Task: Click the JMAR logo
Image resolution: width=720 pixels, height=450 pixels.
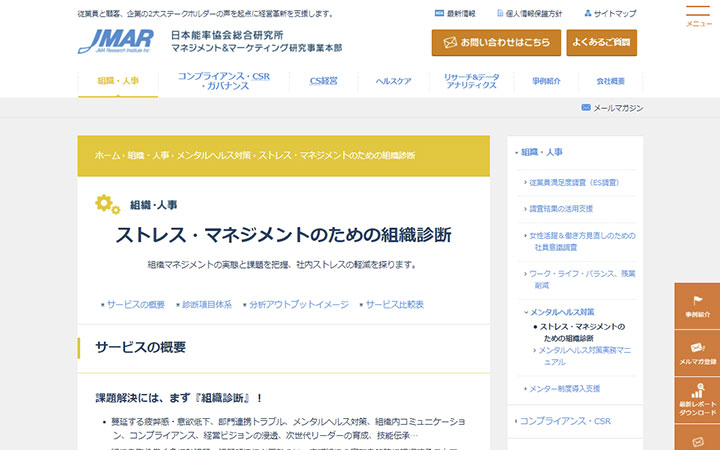Action: pos(116,41)
